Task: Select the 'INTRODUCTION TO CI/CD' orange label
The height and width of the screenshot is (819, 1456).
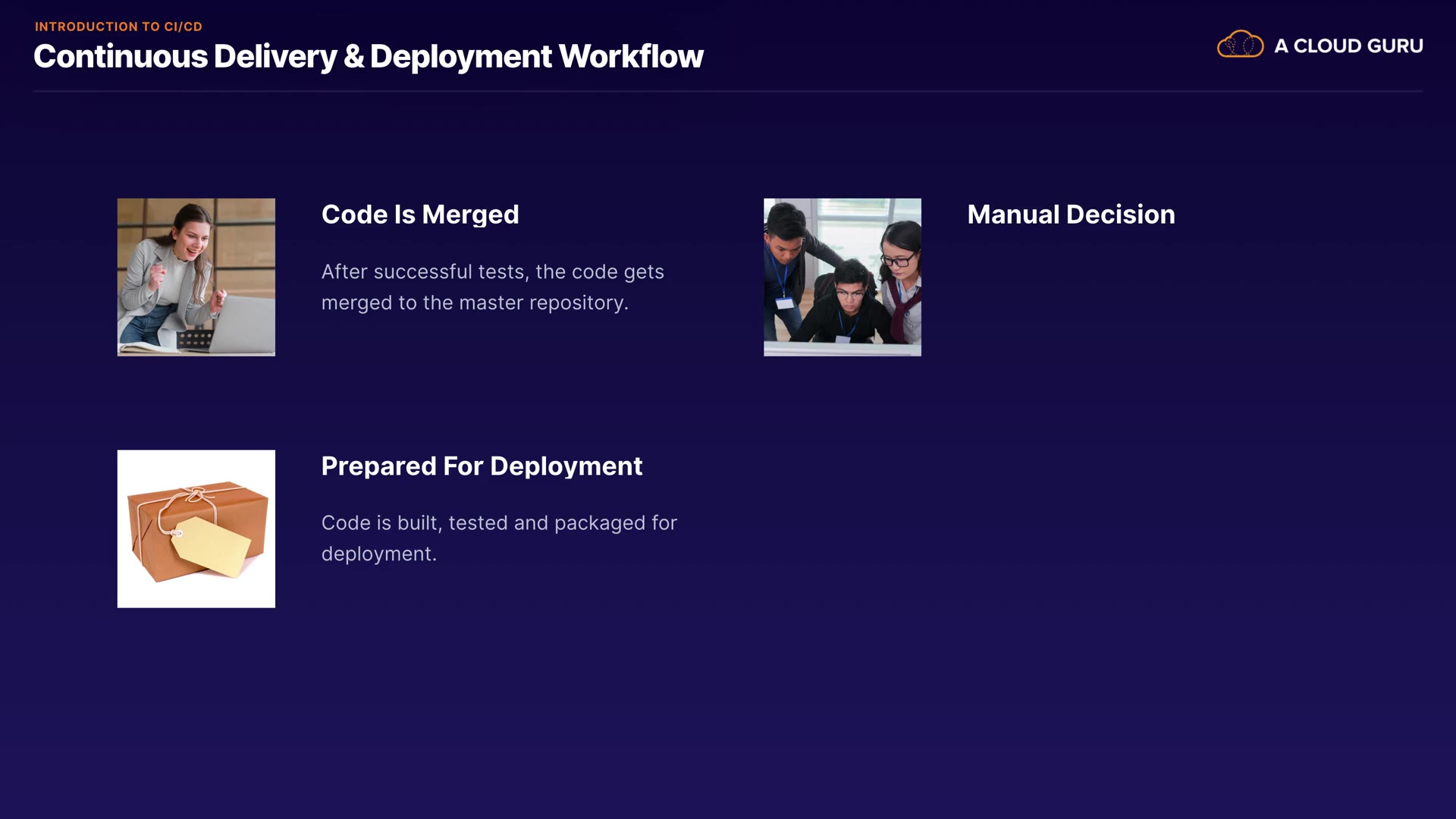Action: pyautogui.click(x=118, y=27)
